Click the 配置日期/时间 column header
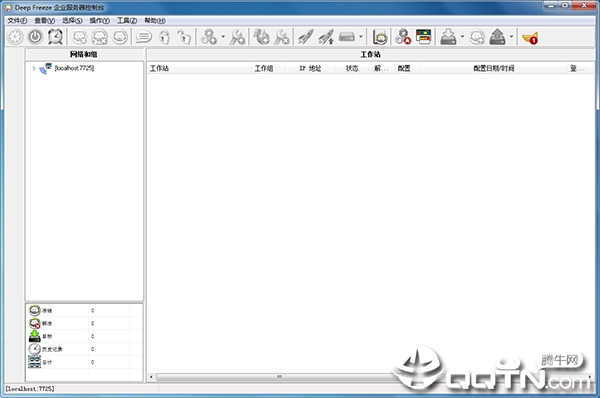This screenshot has height=398, width=600. pyautogui.click(x=494, y=69)
